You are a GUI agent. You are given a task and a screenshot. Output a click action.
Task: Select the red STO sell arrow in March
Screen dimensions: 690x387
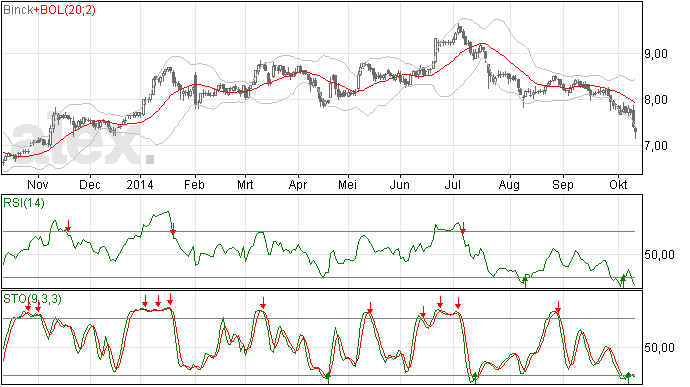(x=263, y=303)
